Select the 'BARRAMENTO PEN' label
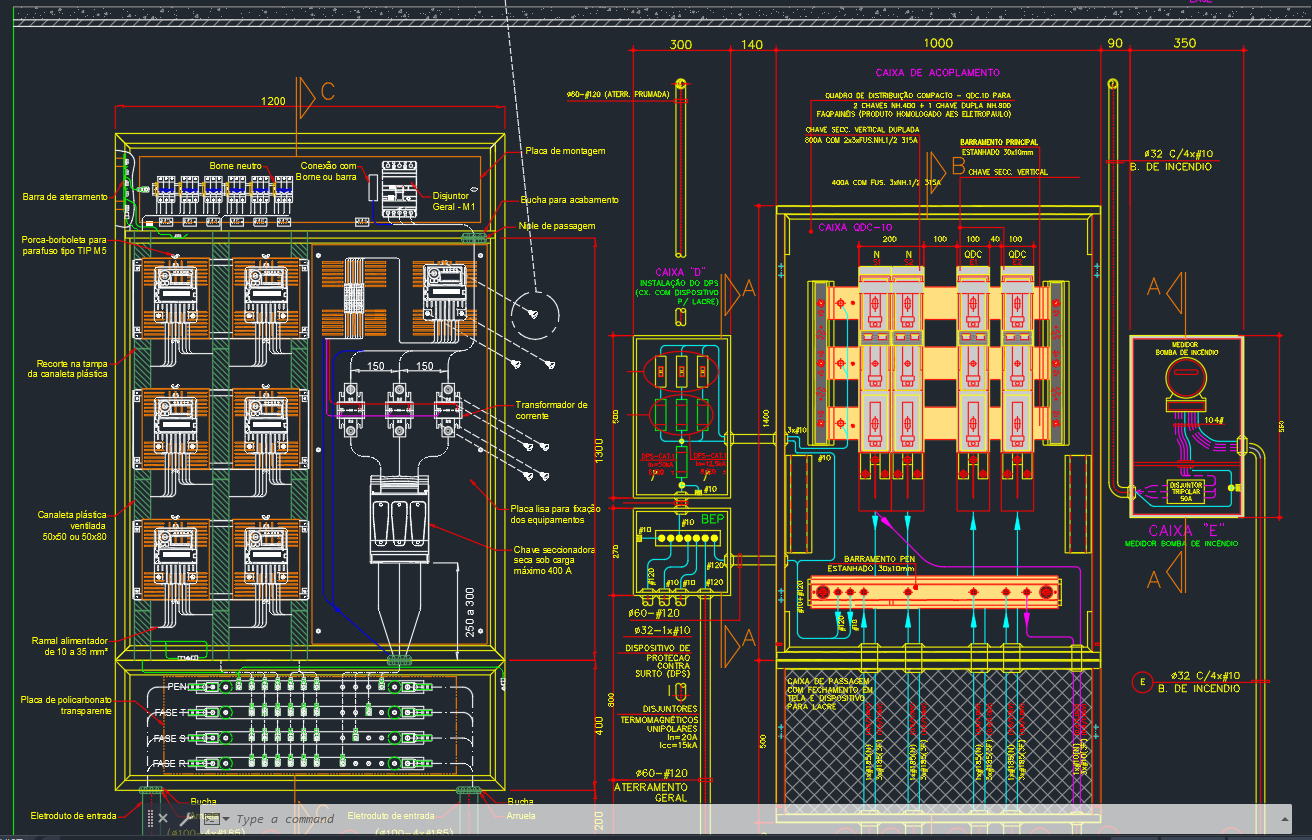 pos(880,559)
